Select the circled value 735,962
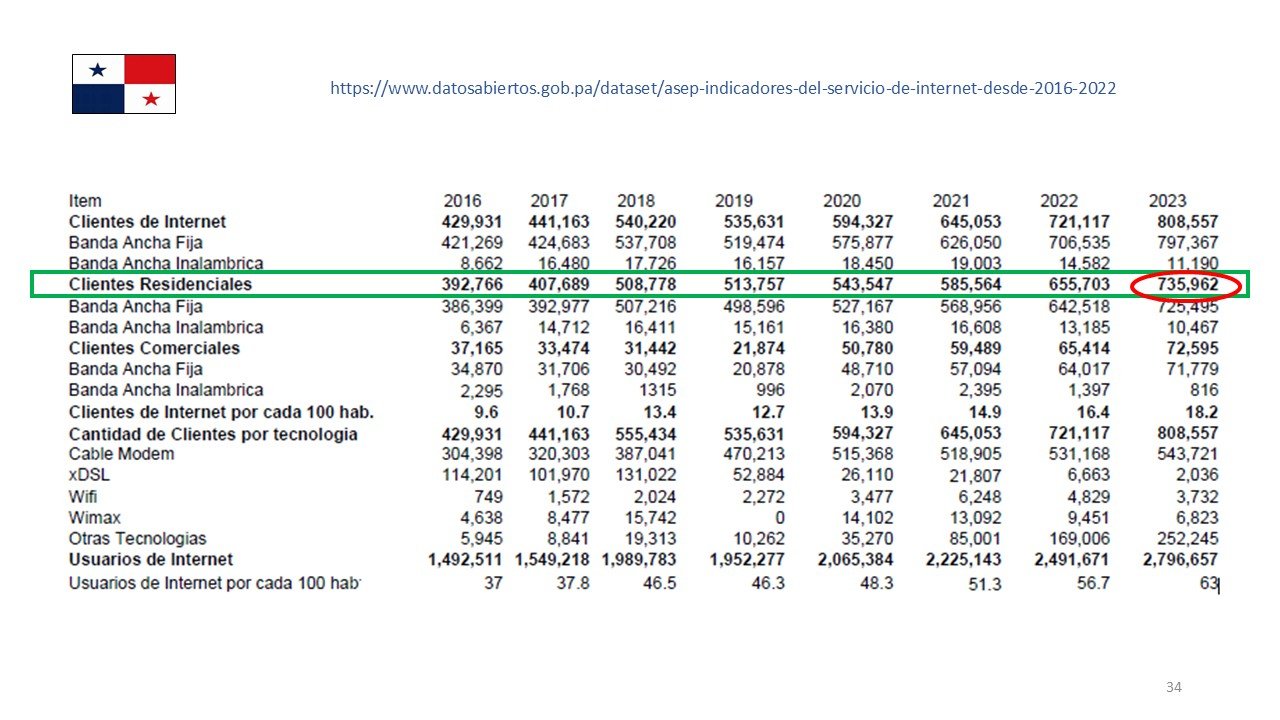1280x720 pixels. tap(1186, 285)
